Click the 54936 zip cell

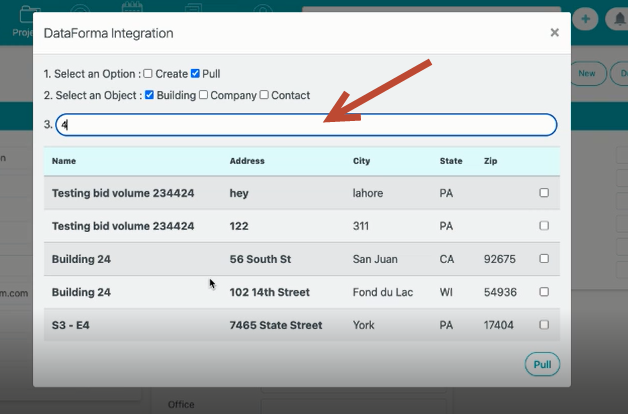500,292
